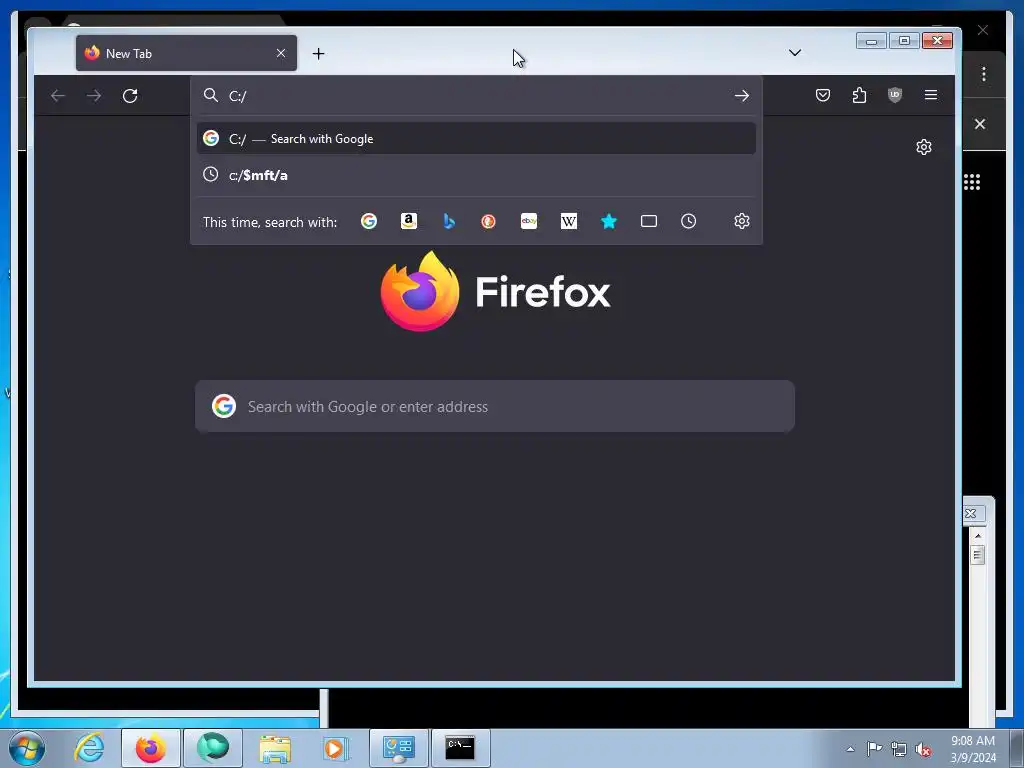
Task: Open search settings gear in dropdown
Action: coord(741,221)
